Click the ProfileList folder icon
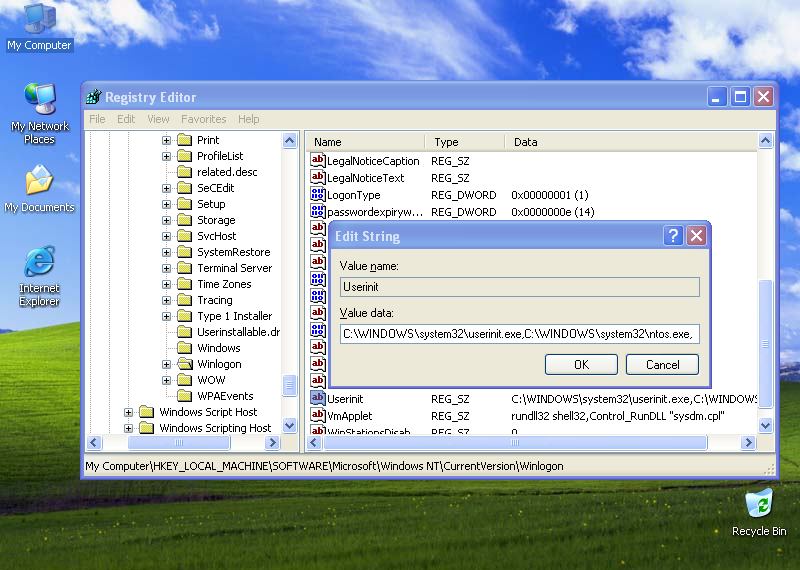The width and height of the screenshot is (800, 570). tap(184, 156)
